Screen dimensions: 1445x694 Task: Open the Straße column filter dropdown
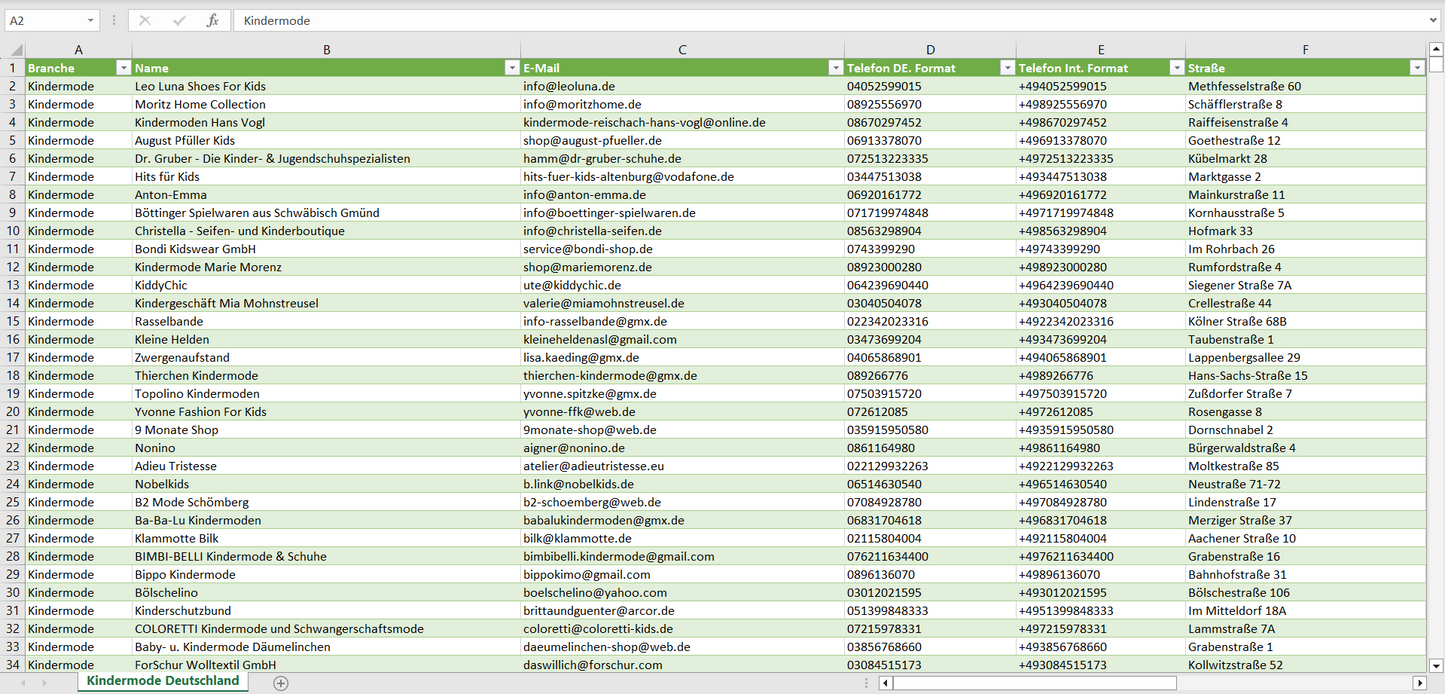[1416, 68]
